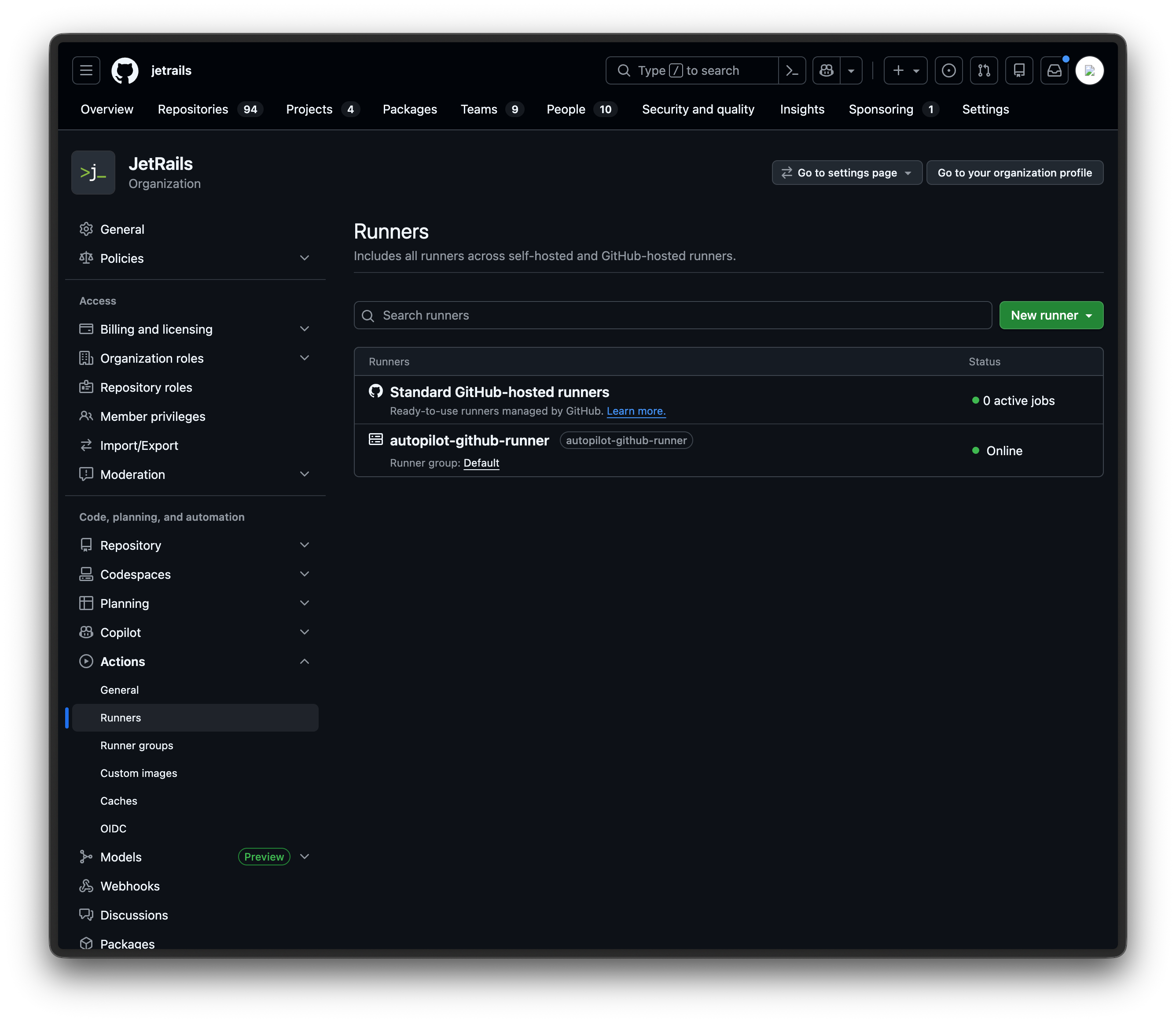The image size is (1176, 1023).
Task: Expand the Codespaces section chevron
Action: tap(304, 574)
